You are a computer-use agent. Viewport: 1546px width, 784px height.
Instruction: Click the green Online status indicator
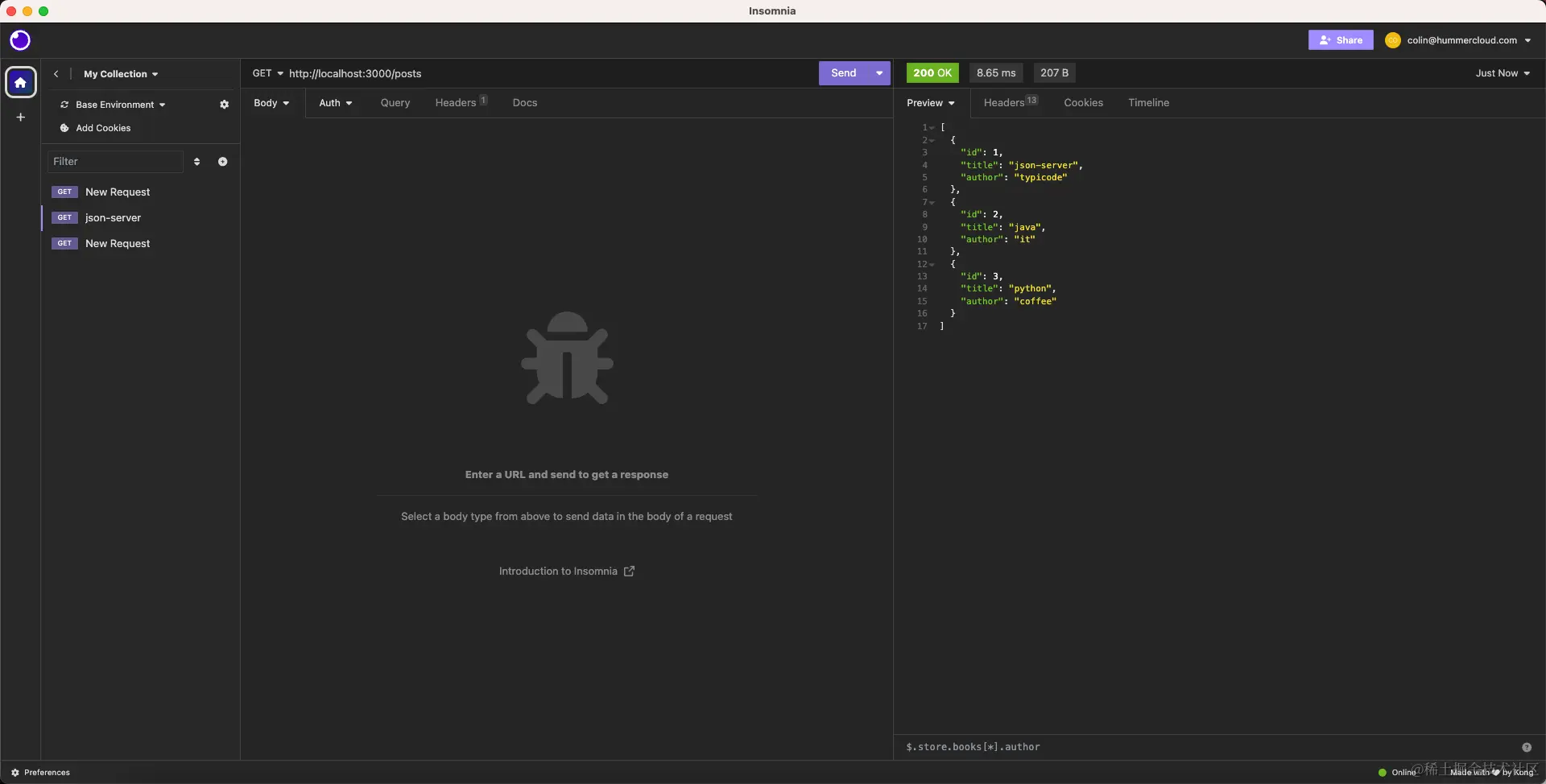point(1383,773)
